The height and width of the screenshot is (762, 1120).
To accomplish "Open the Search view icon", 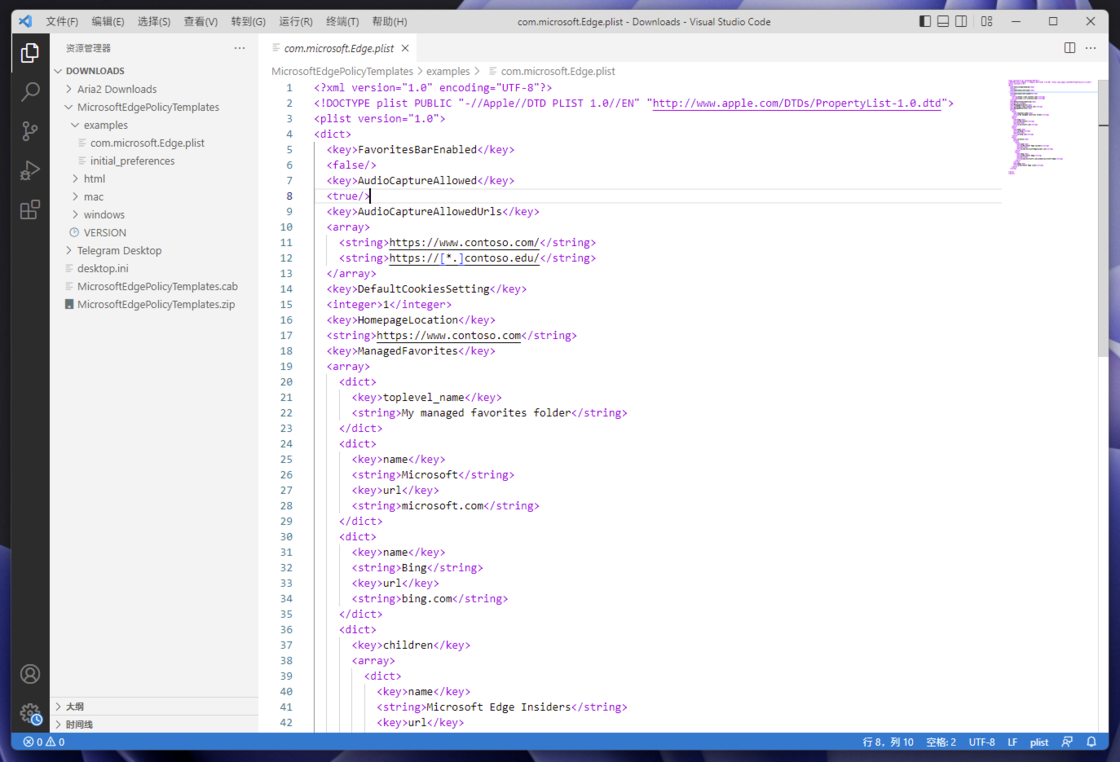I will pyautogui.click(x=30, y=92).
